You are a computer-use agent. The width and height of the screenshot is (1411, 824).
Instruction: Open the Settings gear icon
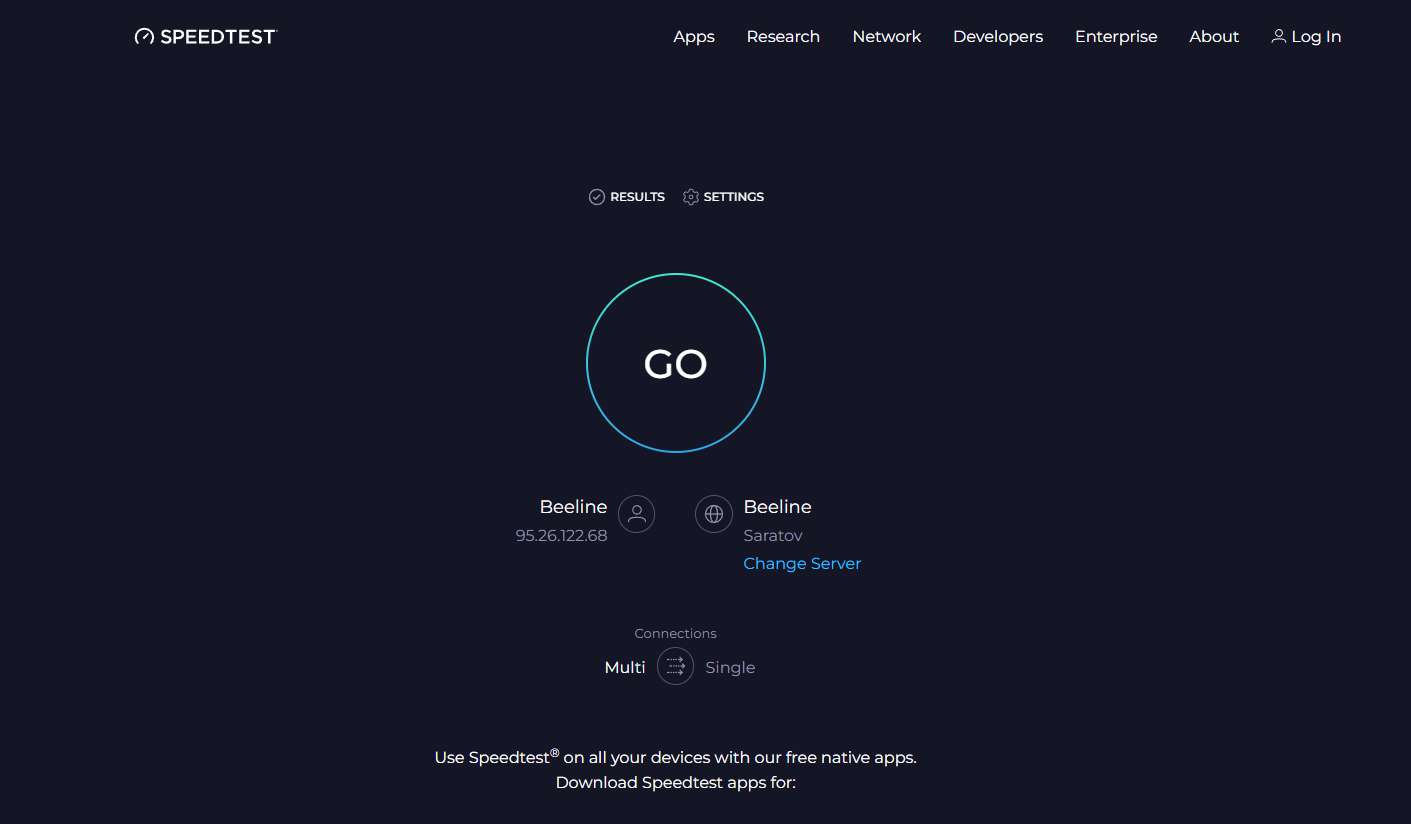[x=691, y=197]
